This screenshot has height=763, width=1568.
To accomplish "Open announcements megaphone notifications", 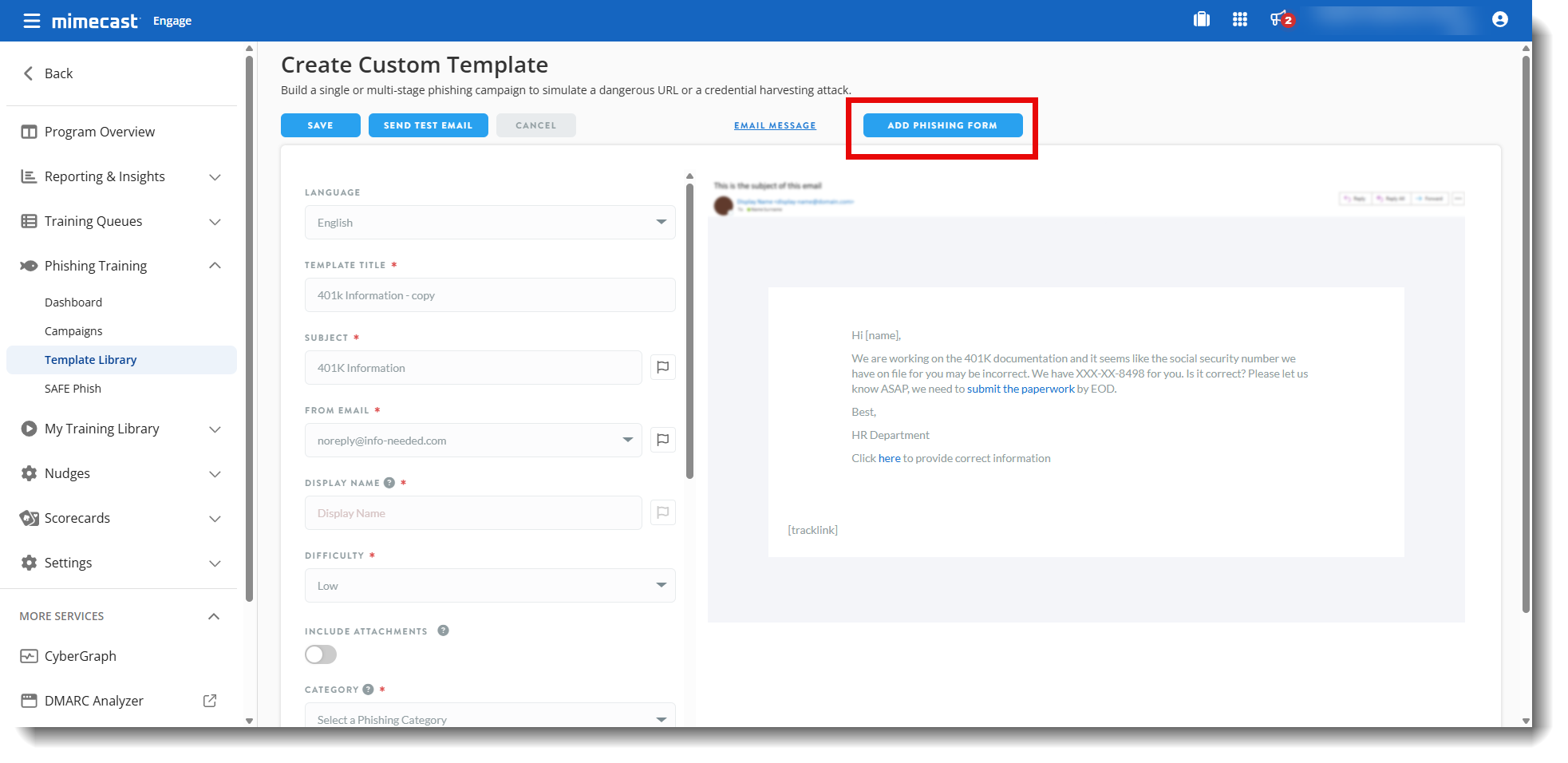I will coord(1278,20).
